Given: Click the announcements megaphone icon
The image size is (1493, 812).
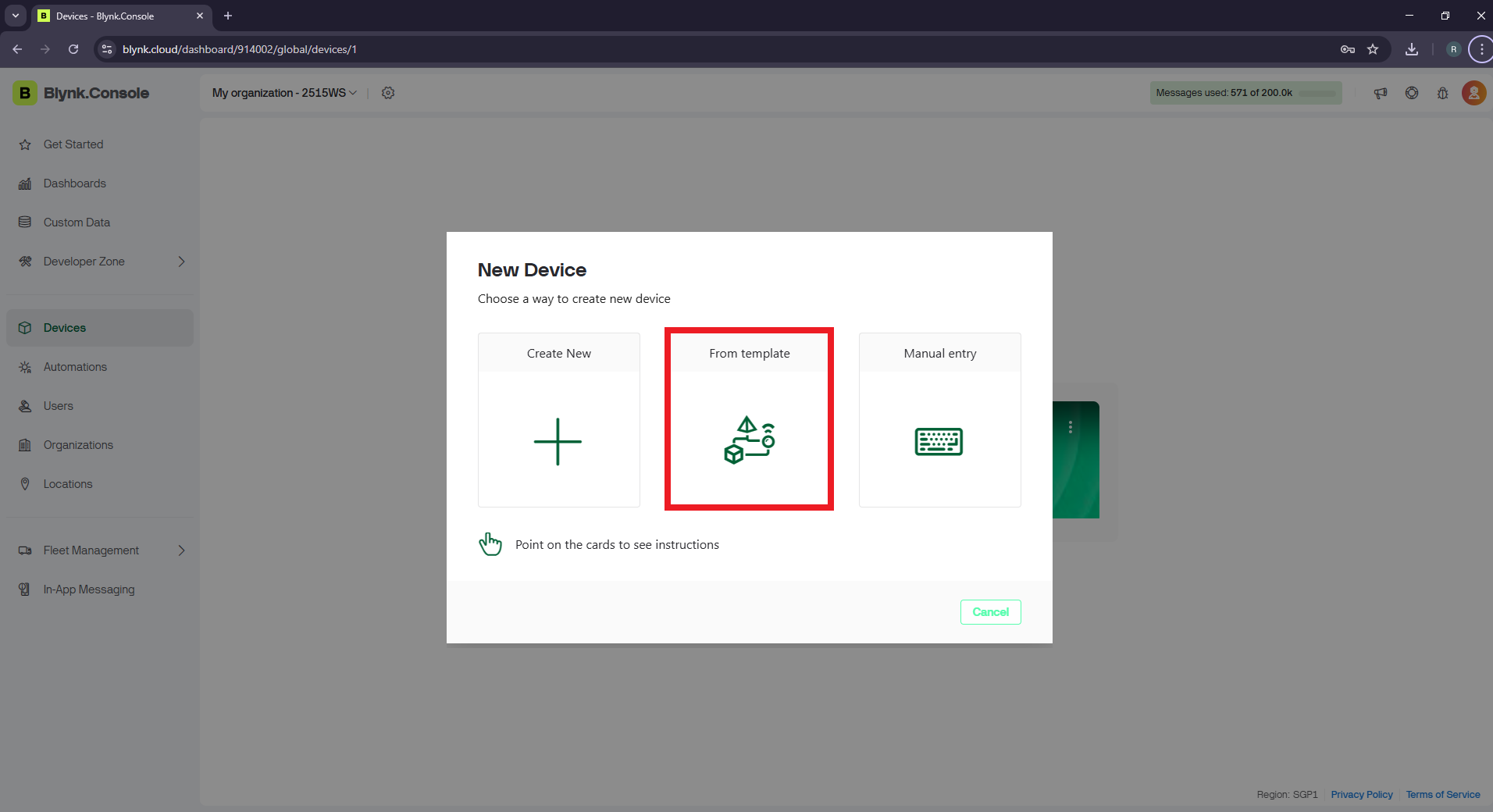Looking at the screenshot, I should pyautogui.click(x=1381, y=93).
